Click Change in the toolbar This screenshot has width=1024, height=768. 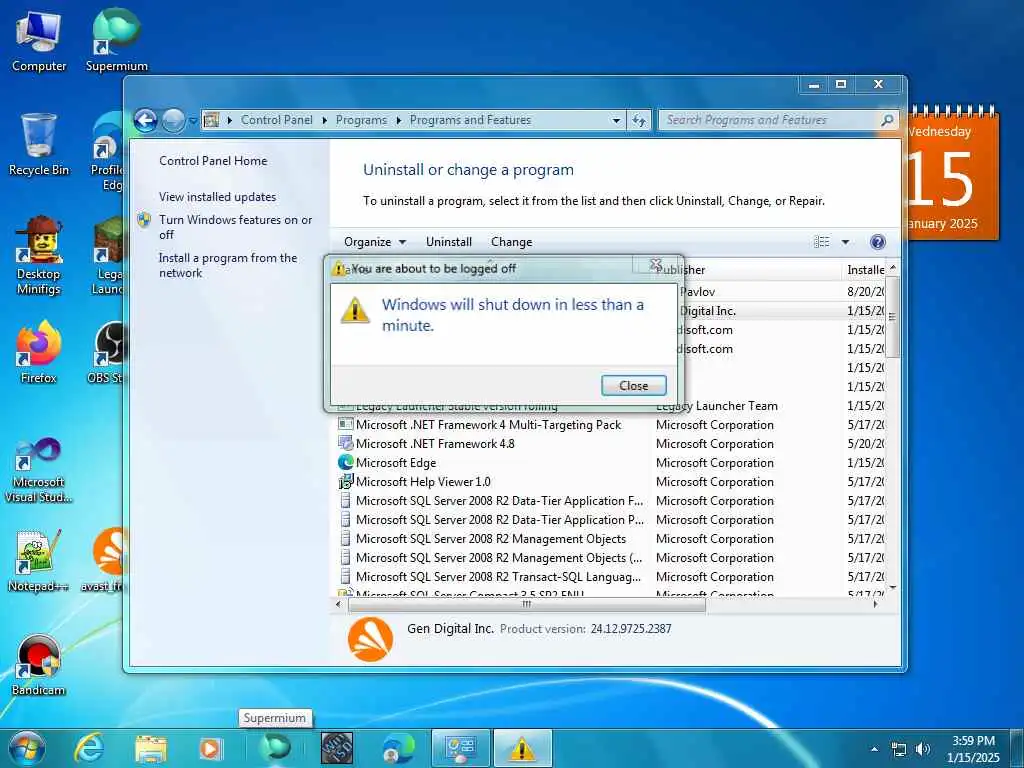click(511, 242)
